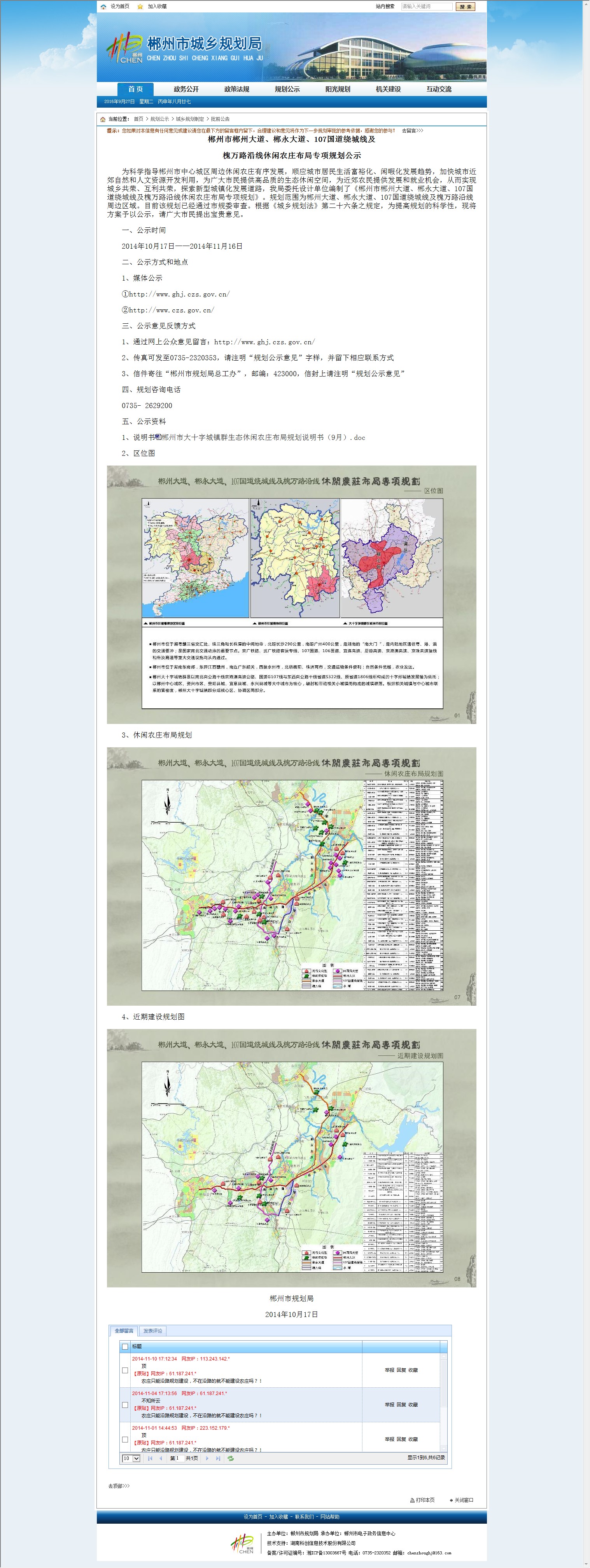
Task: Open the ghj.czs.gov.cn media link
Action: click(x=179, y=294)
